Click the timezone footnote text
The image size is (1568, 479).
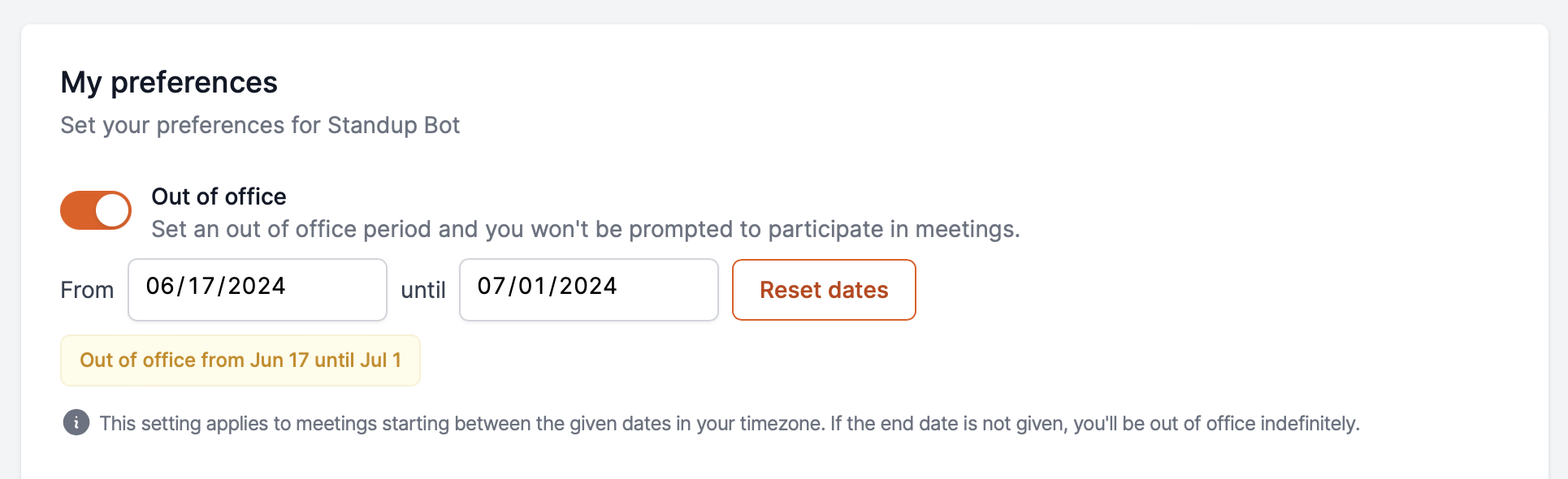click(x=729, y=423)
